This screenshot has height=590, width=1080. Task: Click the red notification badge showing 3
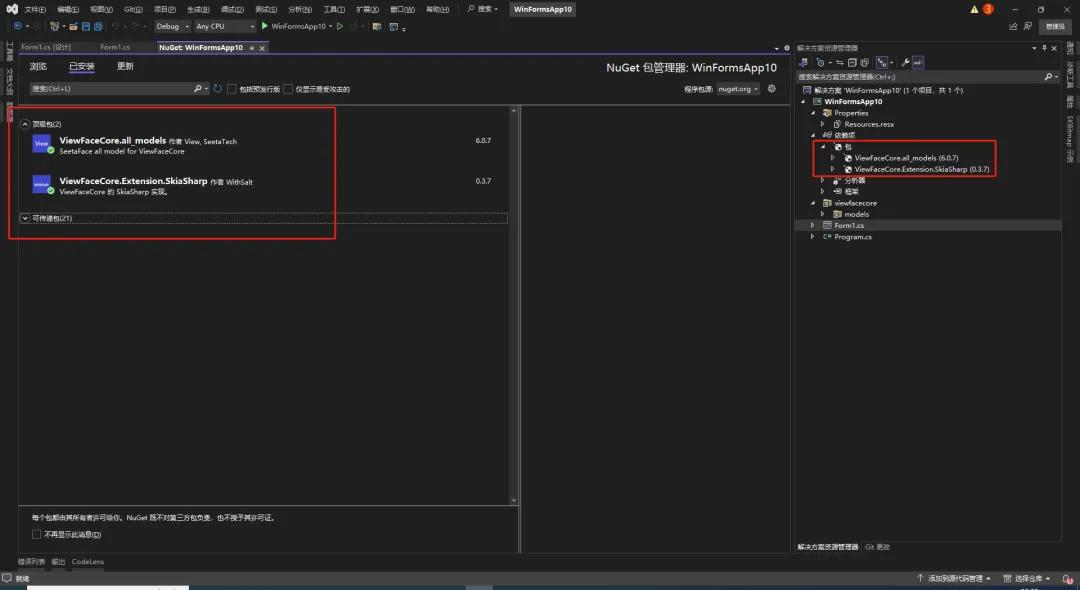tap(988, 9)
